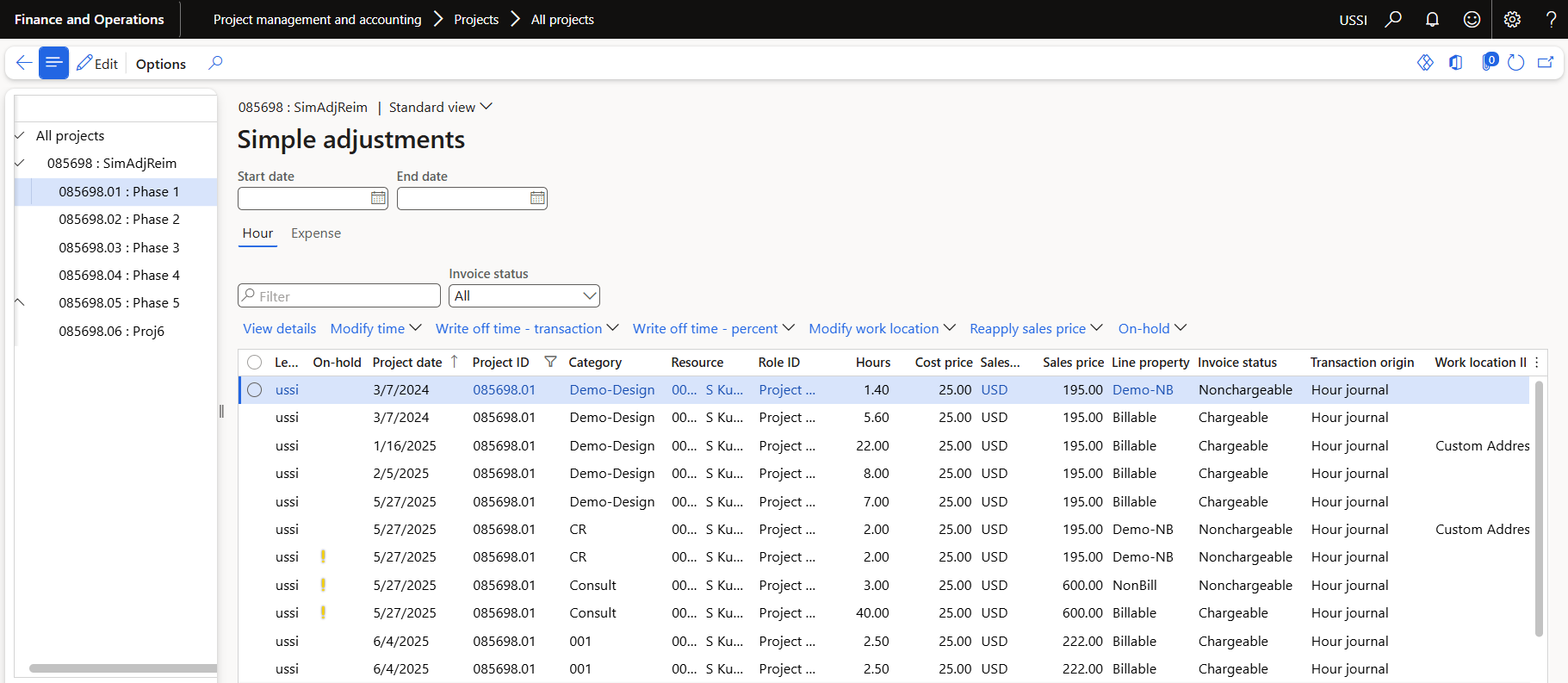Switch to the Expense tab

(x=316, y=233)
